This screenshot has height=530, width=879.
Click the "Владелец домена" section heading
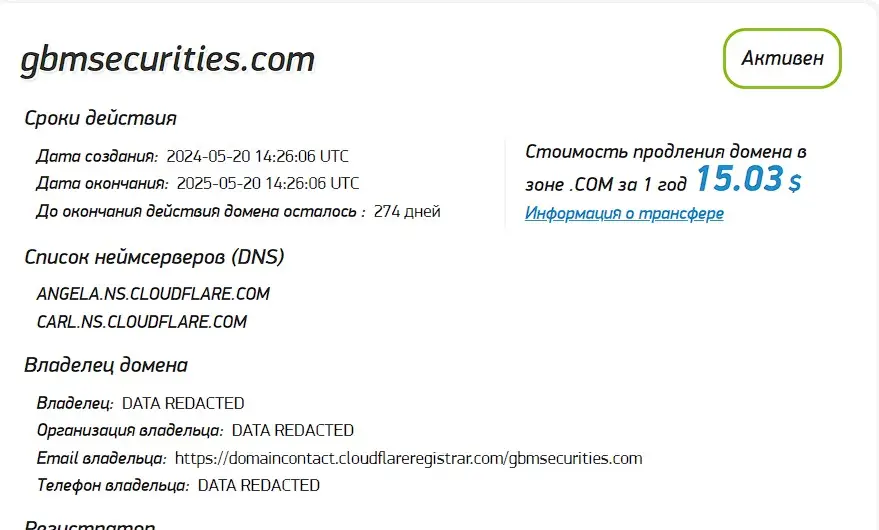coord(106,365)
